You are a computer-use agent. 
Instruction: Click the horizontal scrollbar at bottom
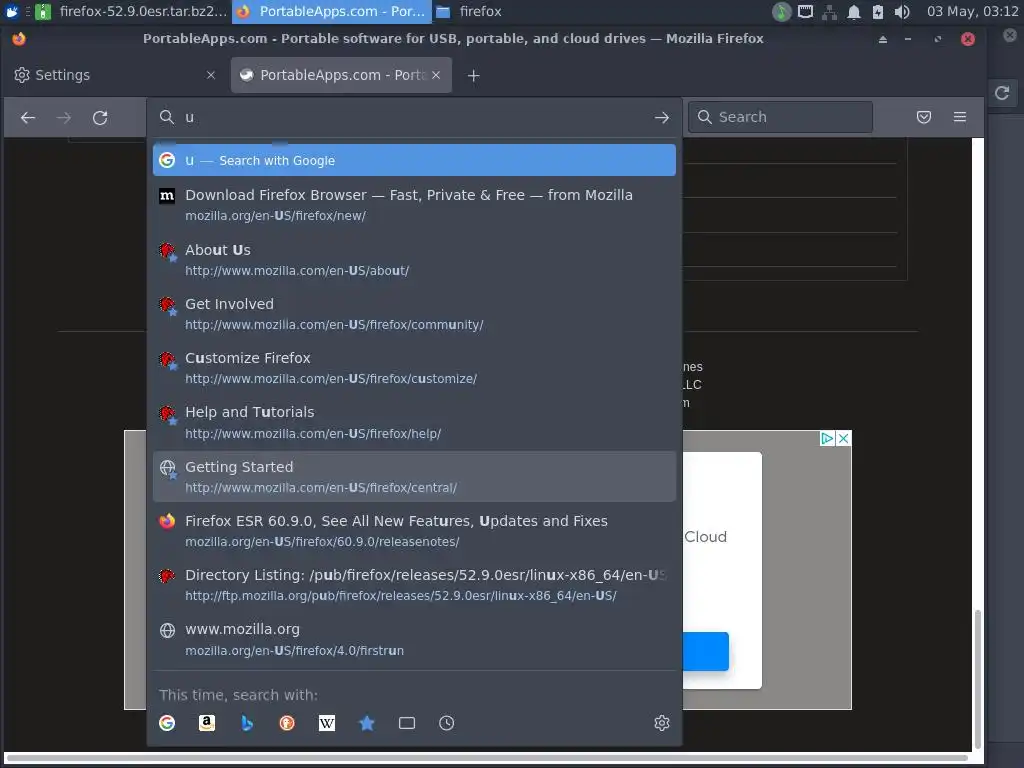click(487, 758)
